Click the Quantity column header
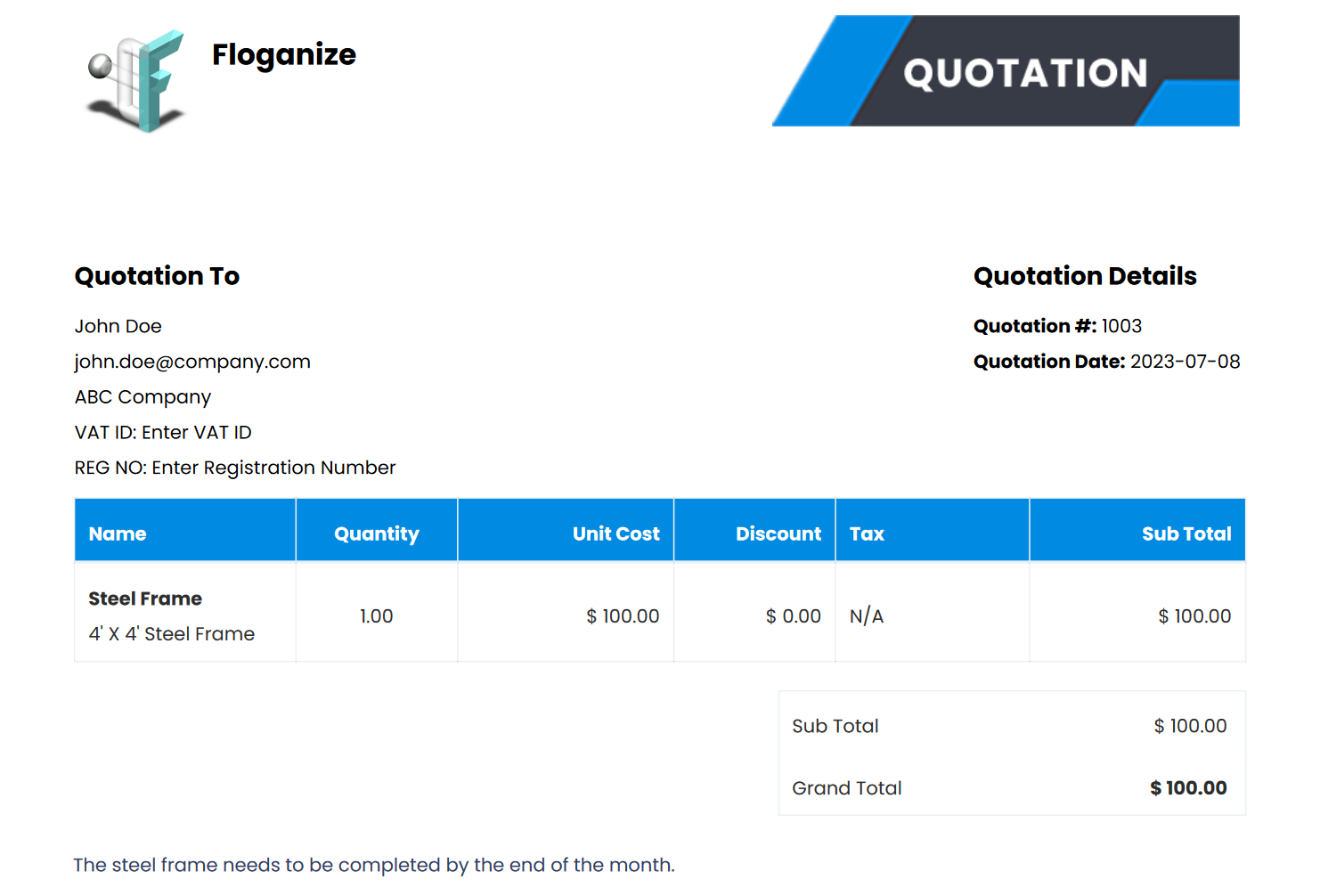Viewport: 1320px width, 896px height. (377, 534)
